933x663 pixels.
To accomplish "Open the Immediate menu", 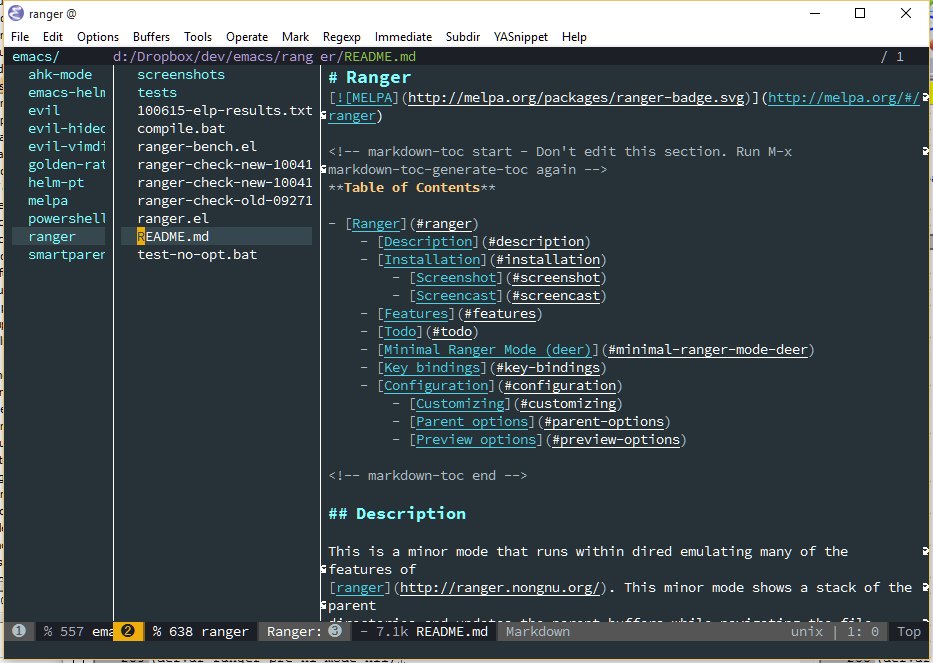I will (403, 37).
